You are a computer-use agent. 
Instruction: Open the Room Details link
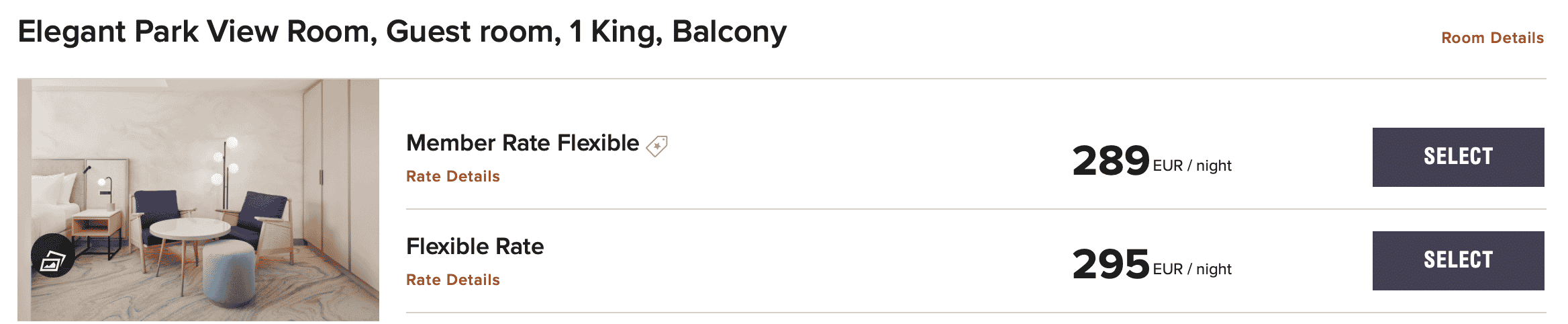[1492, 38]
